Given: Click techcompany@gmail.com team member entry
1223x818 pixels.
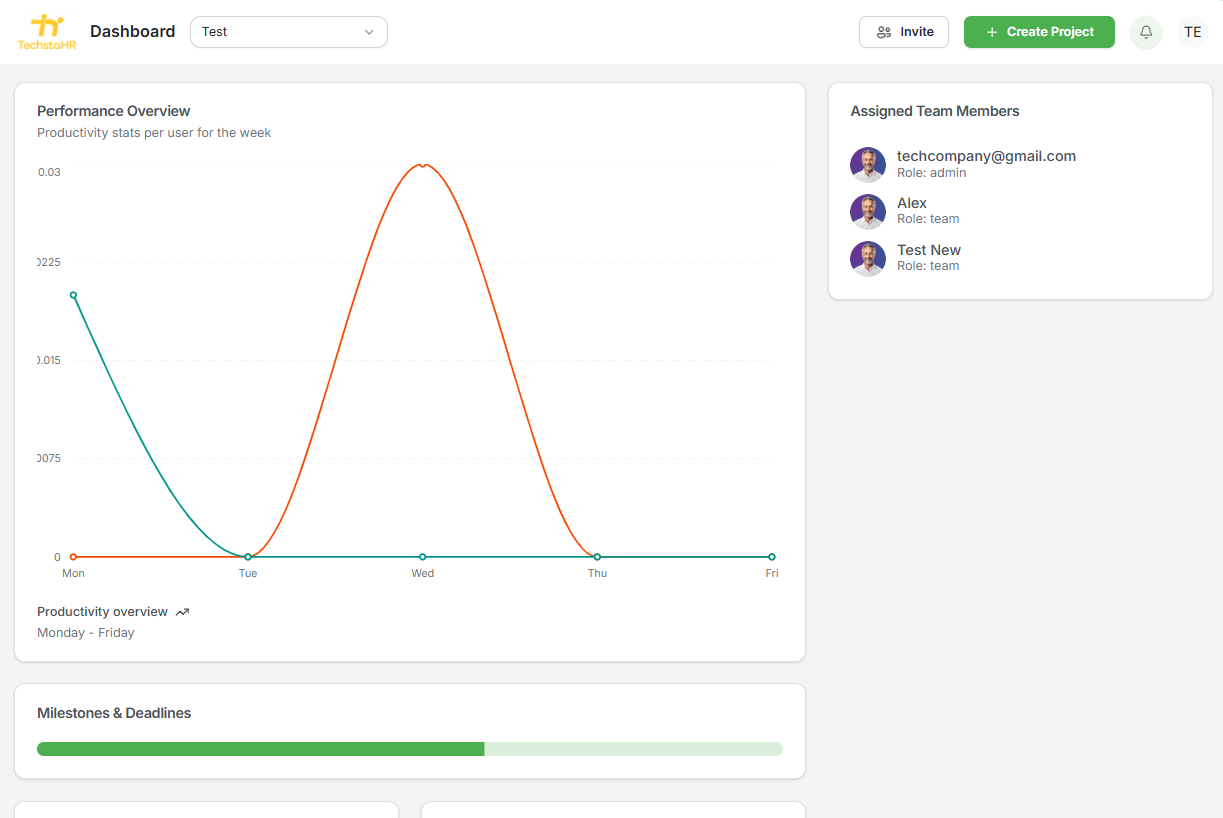Looking at the screenshot, I should (986, 156).
